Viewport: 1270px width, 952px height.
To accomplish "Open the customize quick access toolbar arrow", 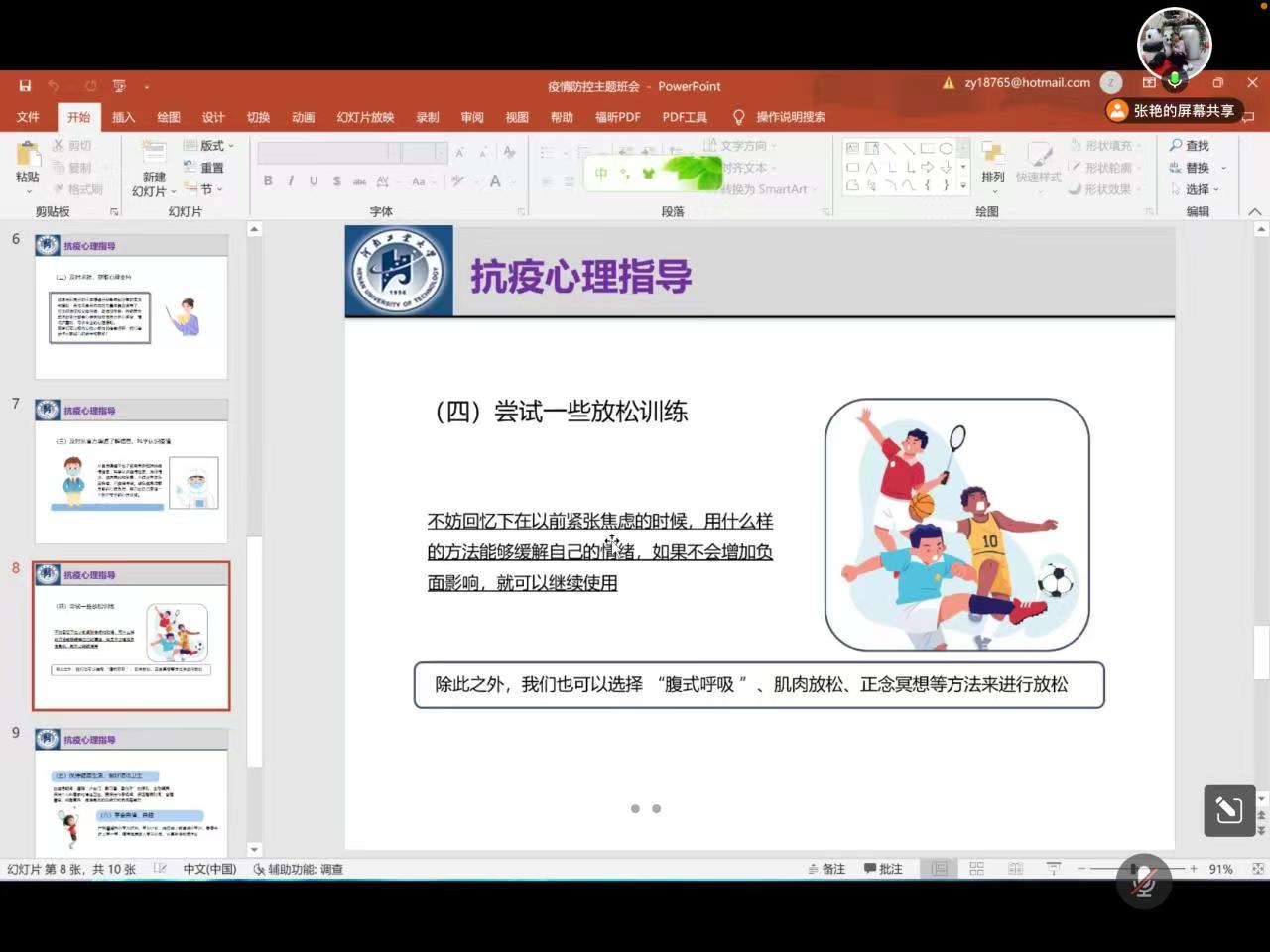I will [x=147, y=87].
